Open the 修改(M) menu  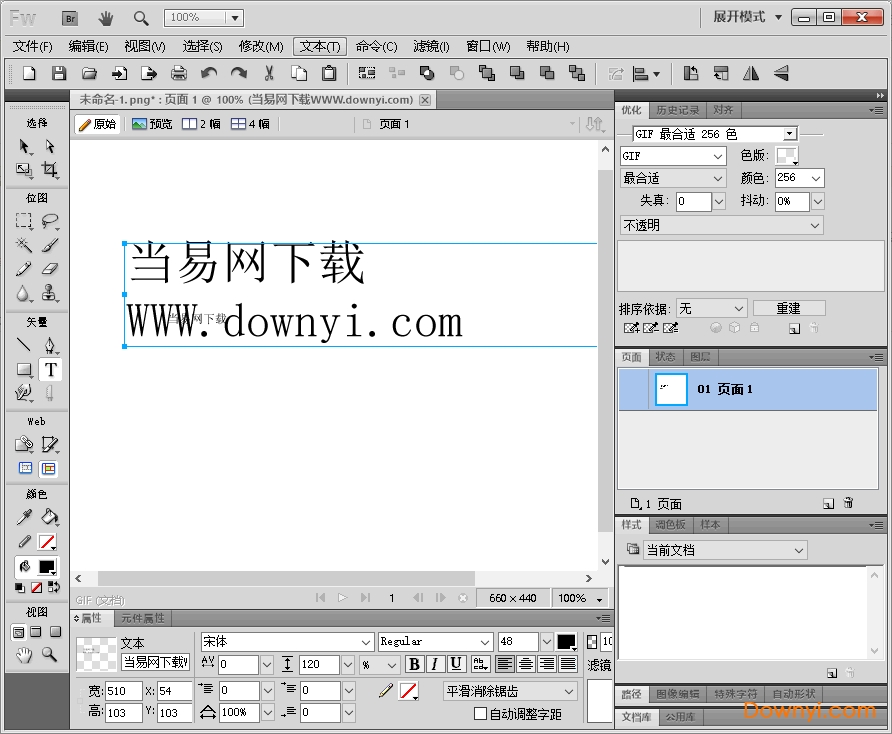(261, 46)
